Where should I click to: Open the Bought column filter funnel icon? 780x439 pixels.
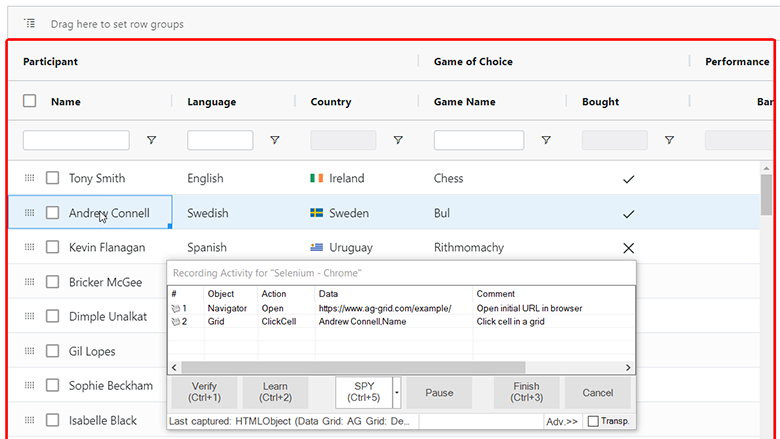(x=670, y=140)
